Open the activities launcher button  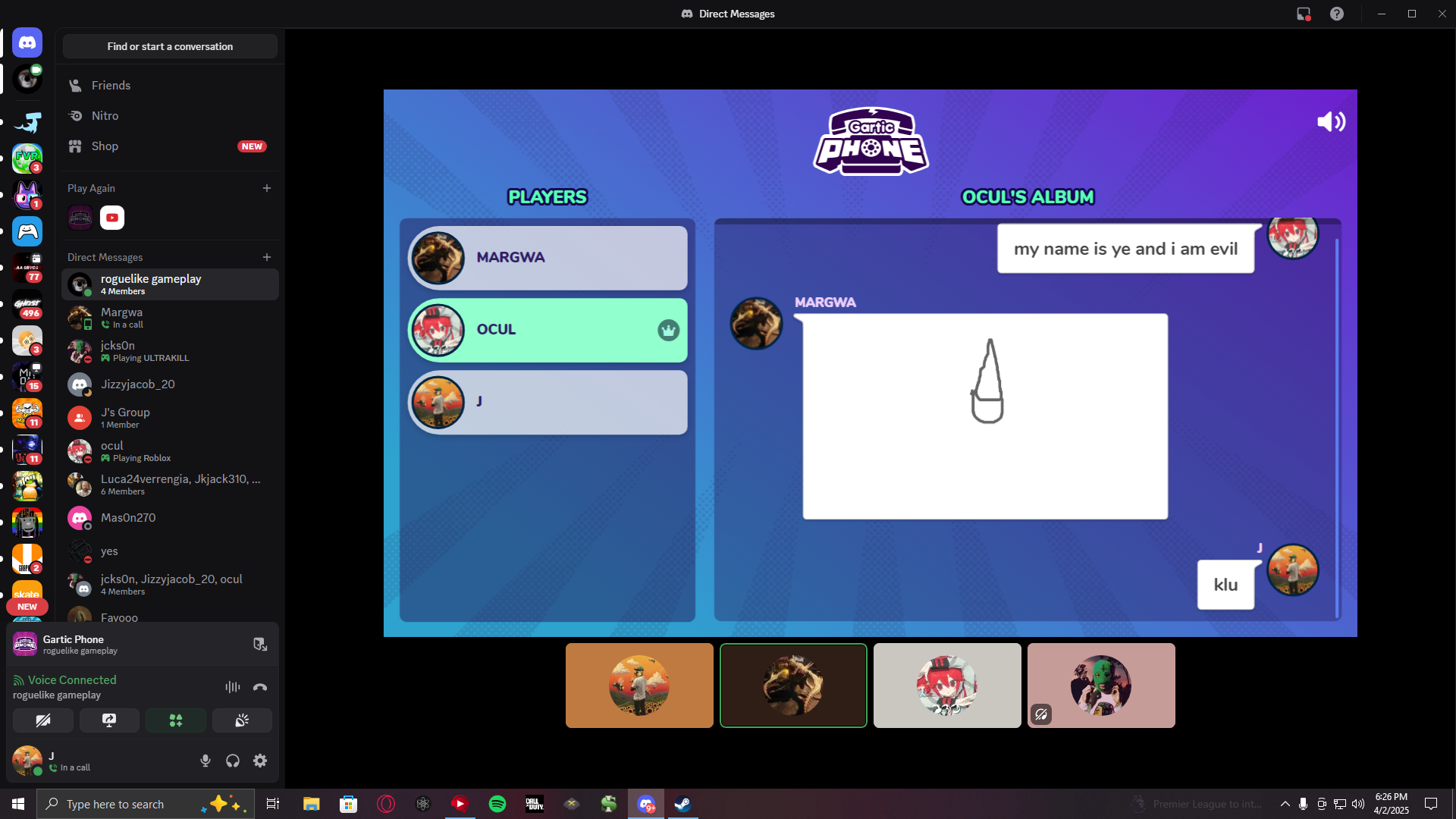click(175, 720)
